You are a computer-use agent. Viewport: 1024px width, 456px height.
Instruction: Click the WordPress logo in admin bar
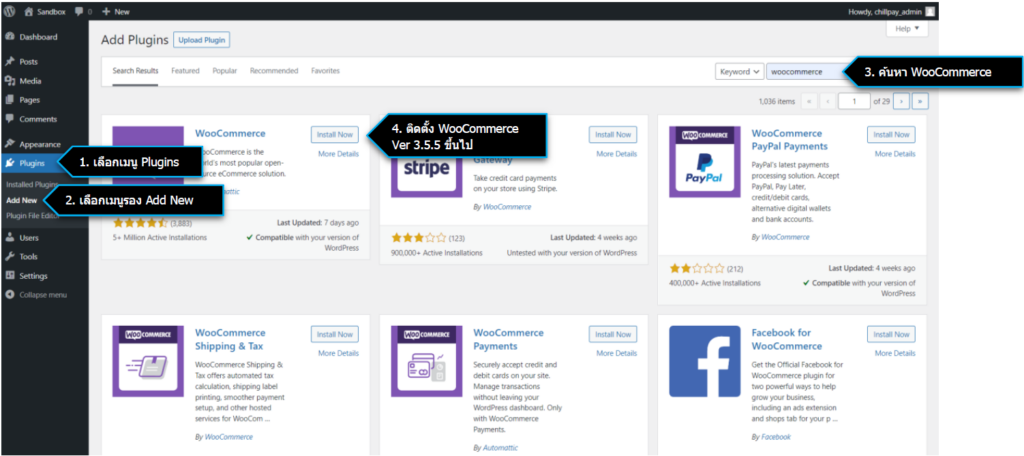coord(10,12)
